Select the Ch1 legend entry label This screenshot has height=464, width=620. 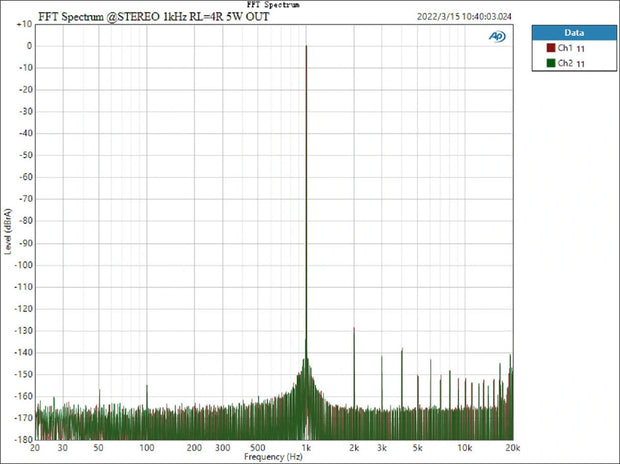(565, 47)
